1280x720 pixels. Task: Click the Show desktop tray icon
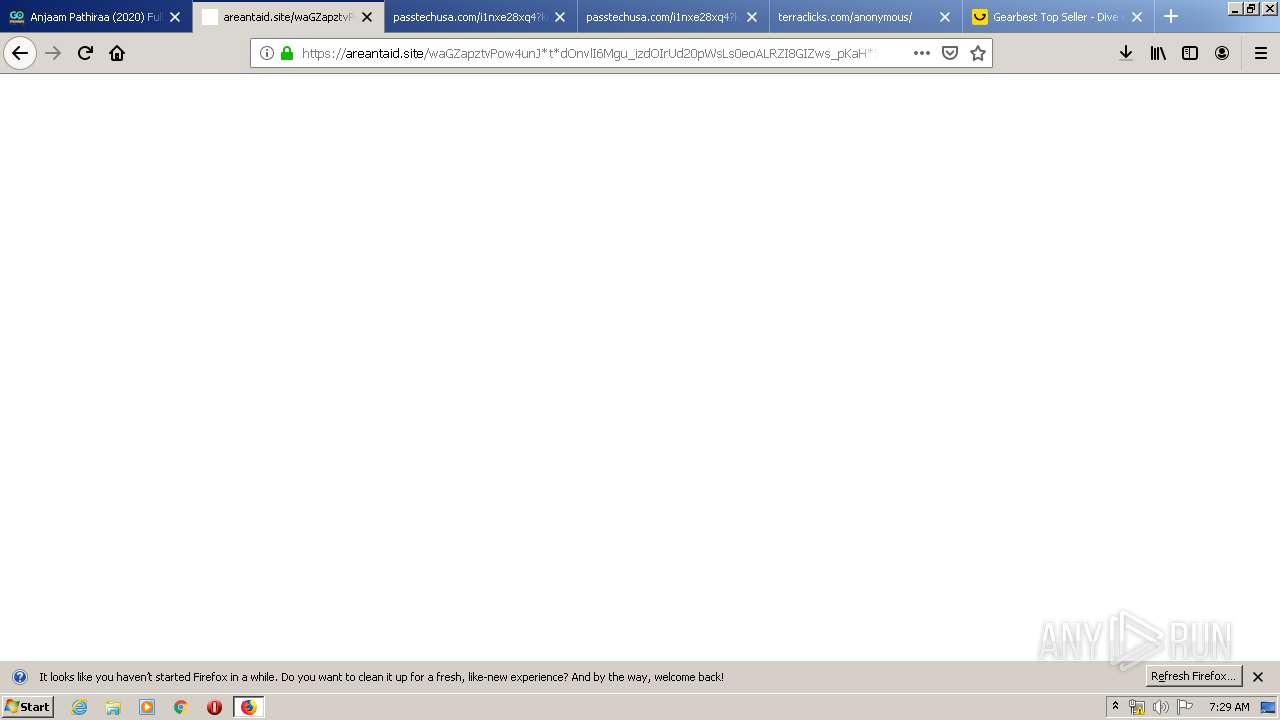1269,707
